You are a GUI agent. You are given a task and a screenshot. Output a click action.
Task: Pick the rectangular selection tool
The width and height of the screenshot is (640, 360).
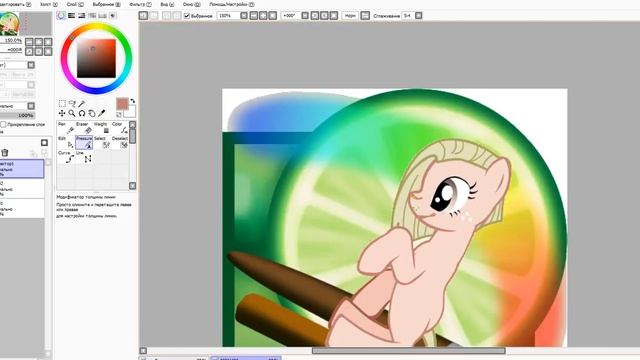(62, 104)
